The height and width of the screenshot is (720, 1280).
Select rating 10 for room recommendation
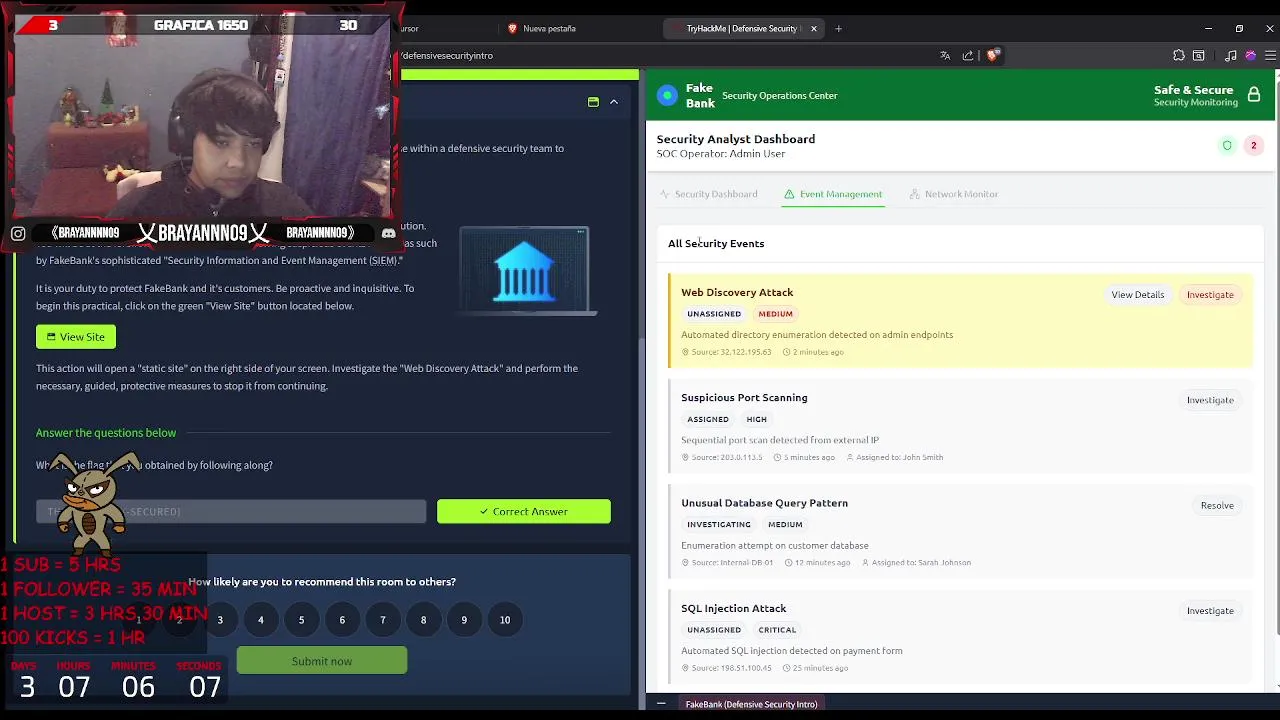click(x=505, y=620)
